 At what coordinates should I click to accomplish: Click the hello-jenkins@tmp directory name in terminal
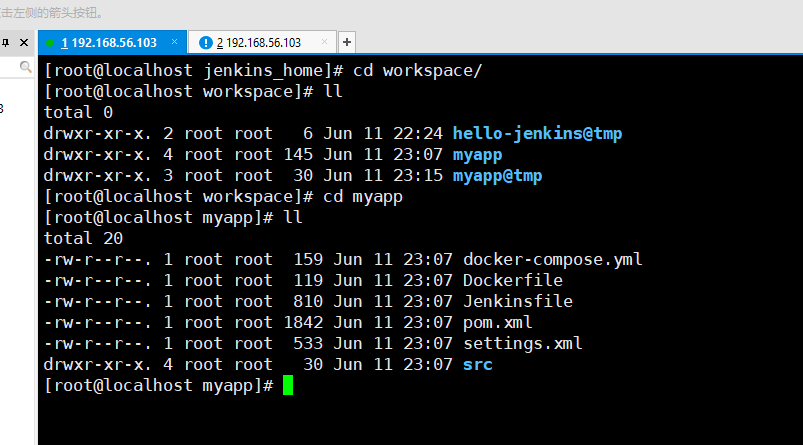pyautogui.click(x=537, y=134)
